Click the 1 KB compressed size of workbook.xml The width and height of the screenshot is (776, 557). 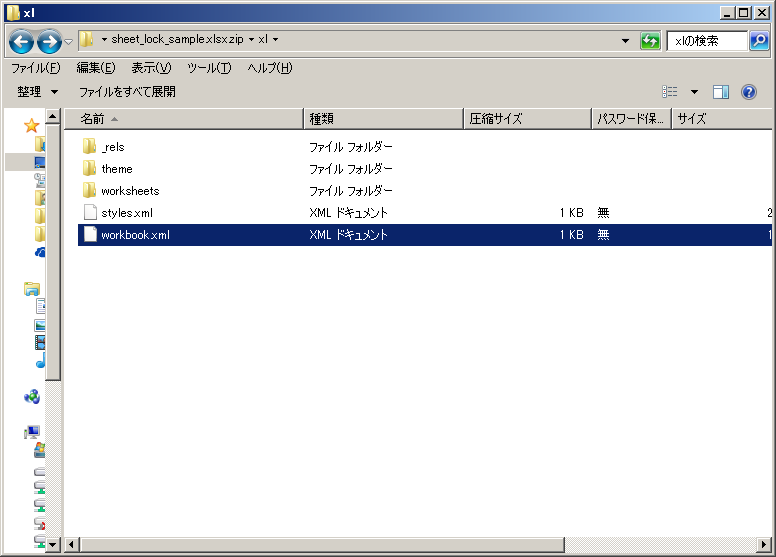(572, 235)
